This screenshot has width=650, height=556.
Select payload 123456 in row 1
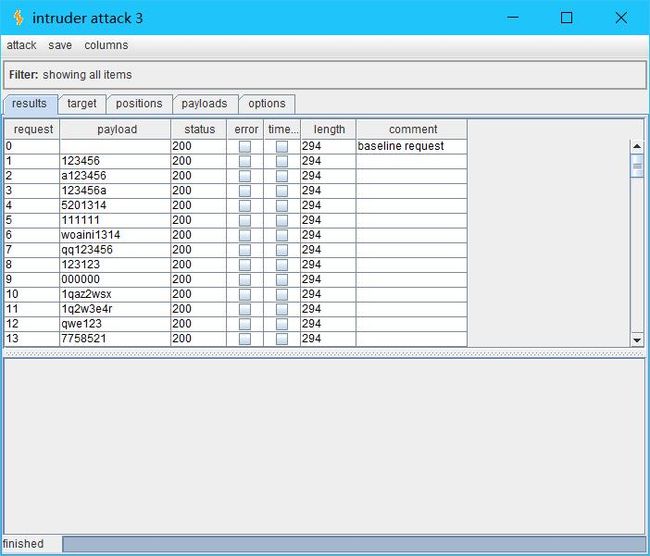[115, 161]
